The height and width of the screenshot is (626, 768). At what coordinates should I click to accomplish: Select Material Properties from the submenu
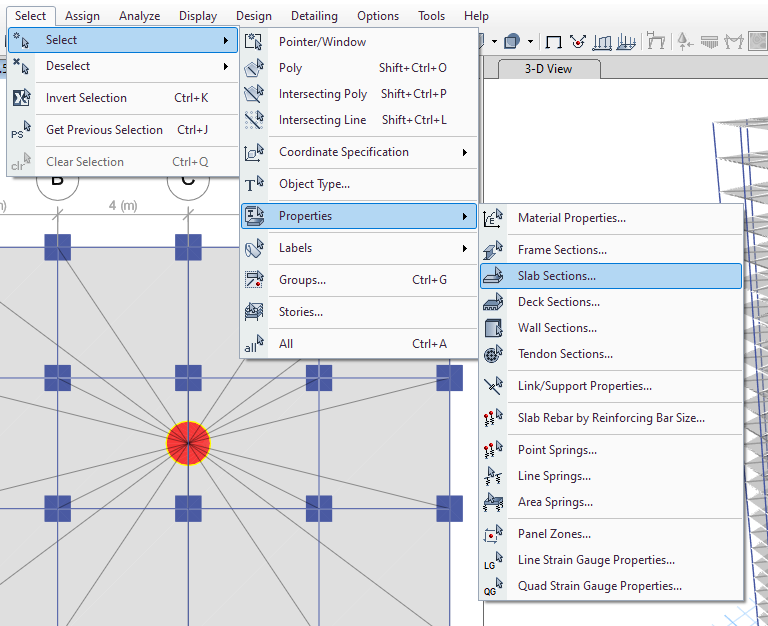[x=571, y=218]
